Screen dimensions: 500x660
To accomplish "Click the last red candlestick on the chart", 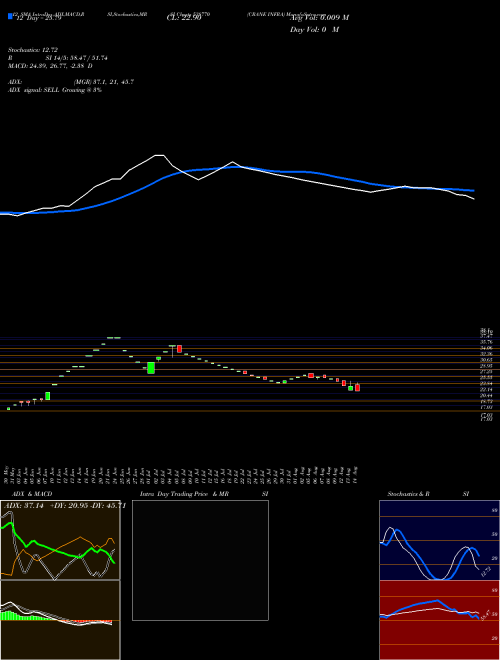I will click(x=357, y=387).
